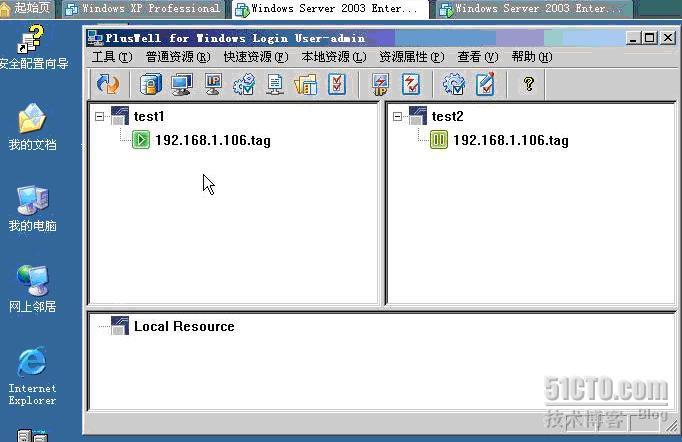Select the test1 tree label
The height and width of the screenshot is (442, 682).
[149, 116]
